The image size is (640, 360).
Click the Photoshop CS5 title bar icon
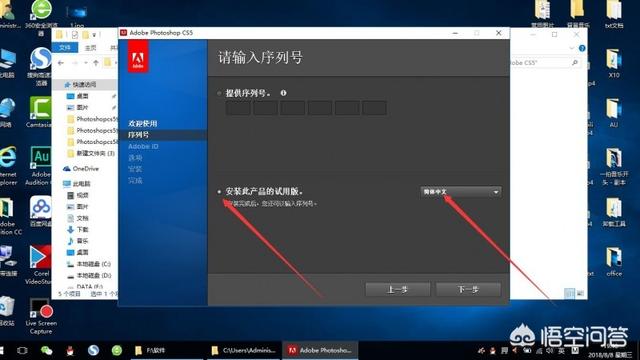(123, 33)
